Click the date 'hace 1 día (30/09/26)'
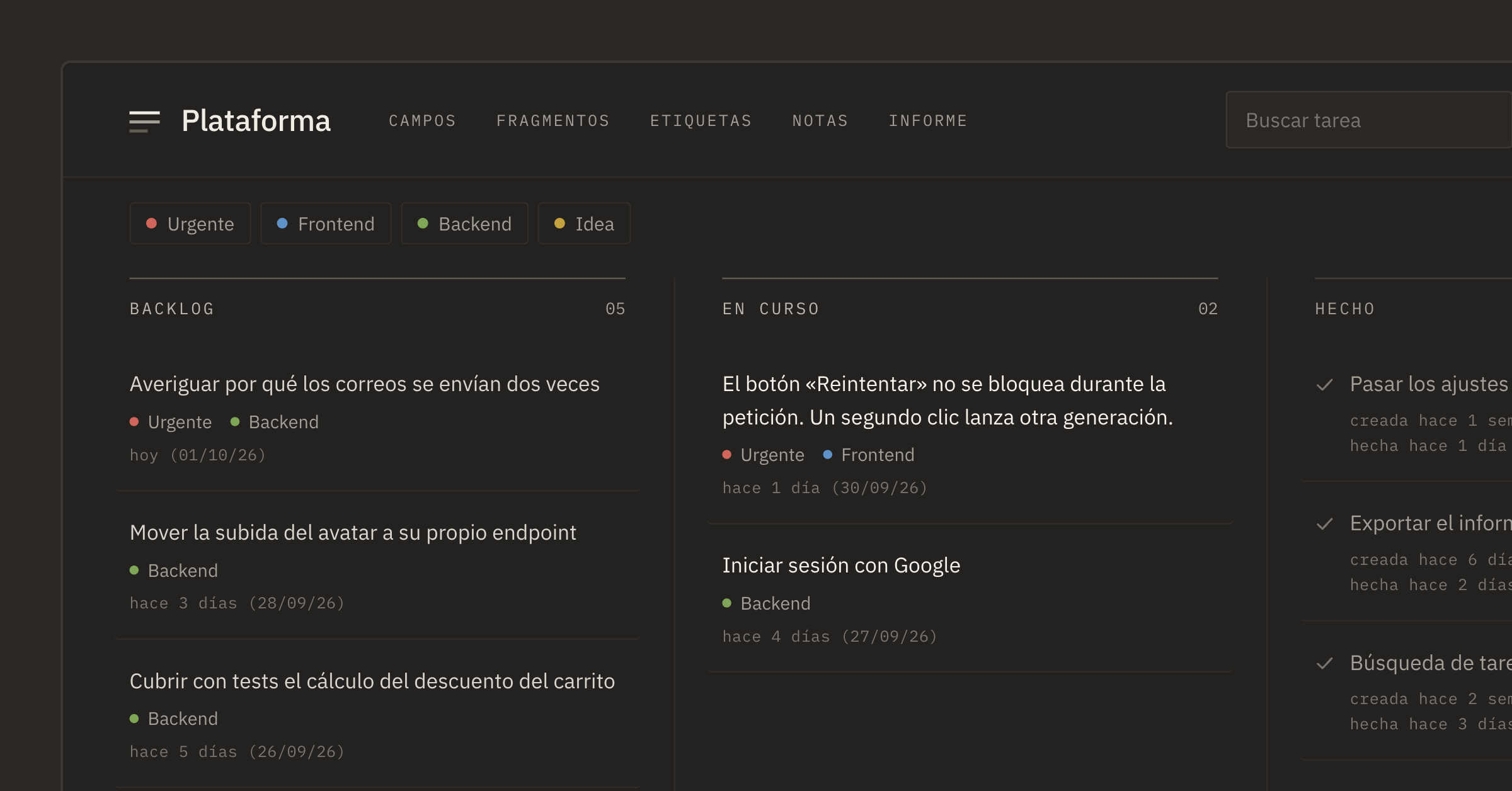The image size is (1512, 791). [x=825, y=488]
